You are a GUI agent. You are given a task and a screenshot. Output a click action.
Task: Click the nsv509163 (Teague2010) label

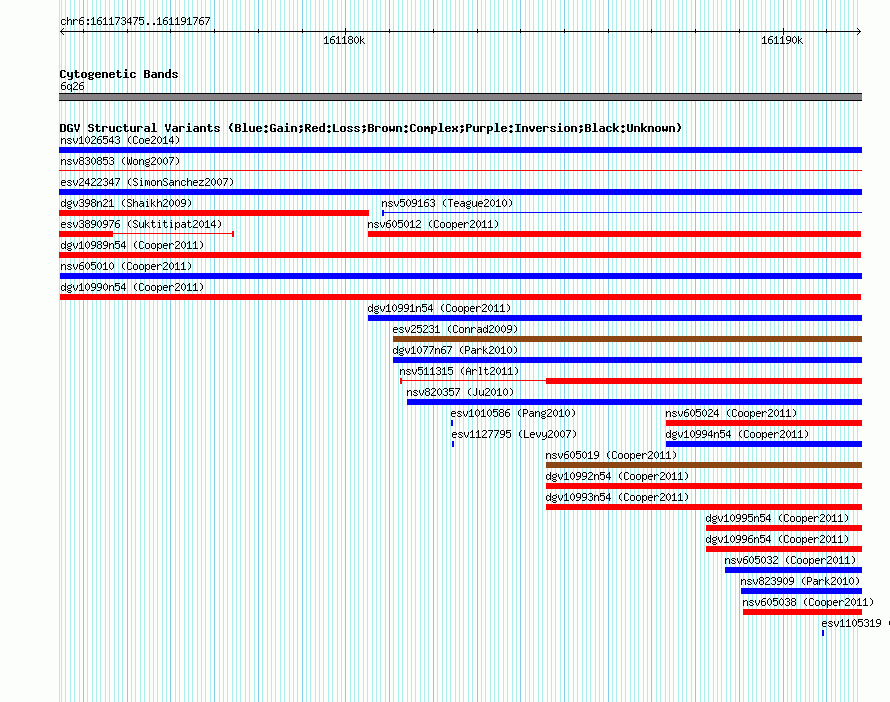[x=447, y=203]
